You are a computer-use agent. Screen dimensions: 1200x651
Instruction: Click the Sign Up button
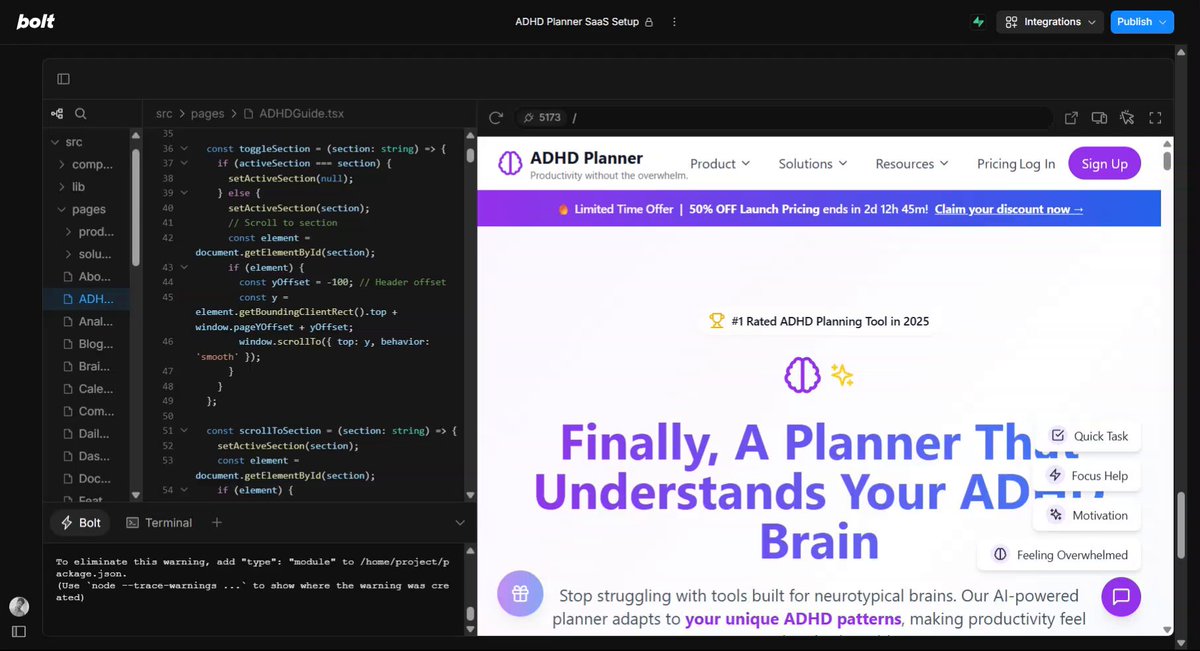(1104, 164)
